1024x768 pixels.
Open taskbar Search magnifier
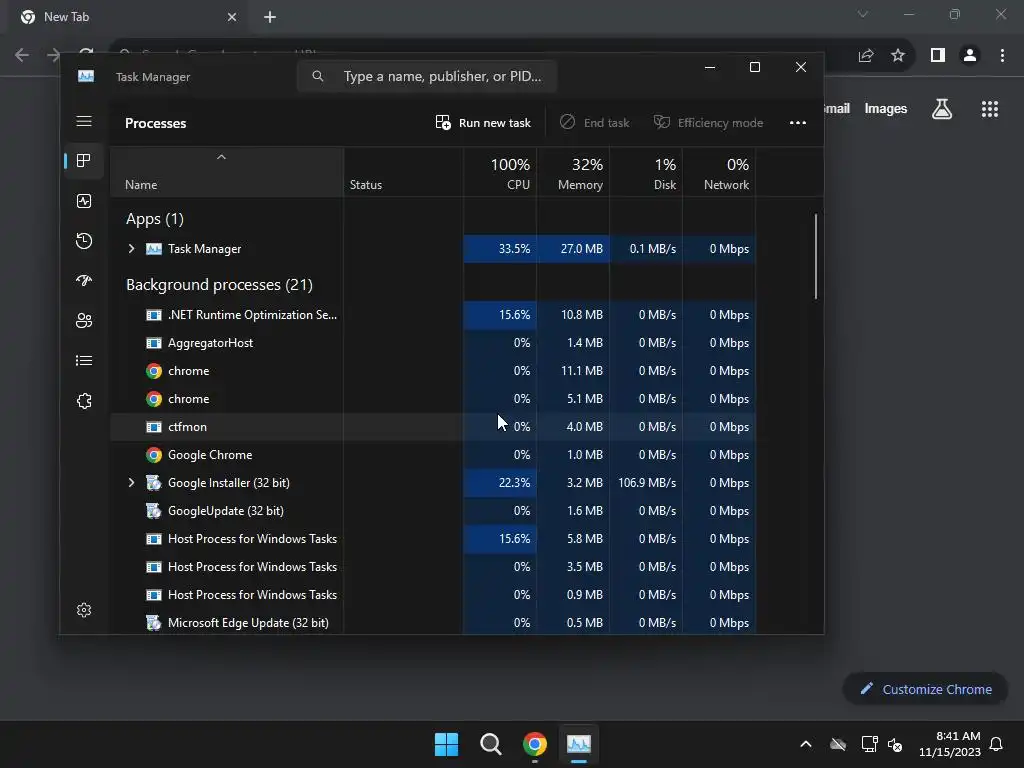click(x=490, y=744)
